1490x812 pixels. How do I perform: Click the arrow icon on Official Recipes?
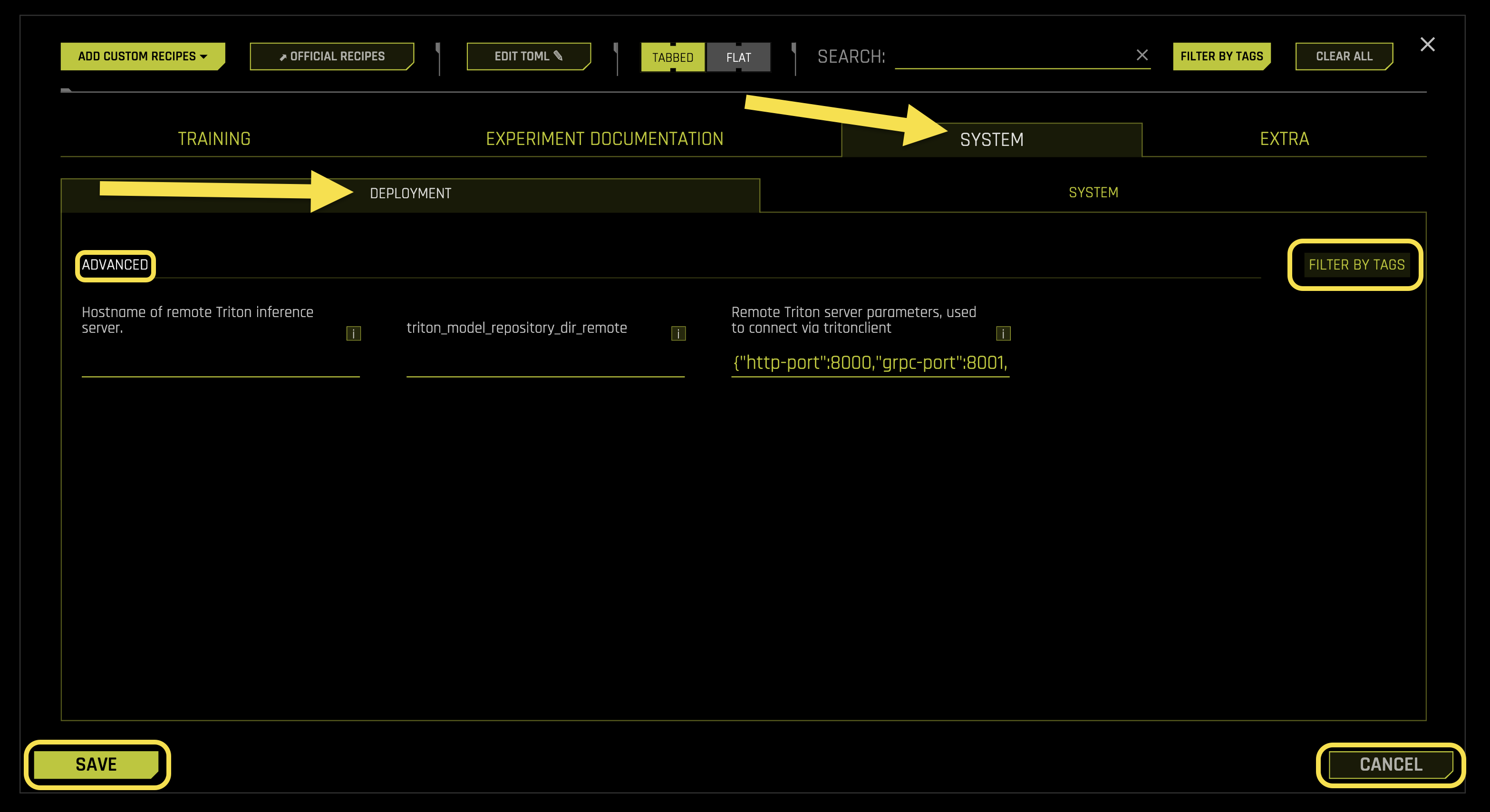coord(283,56)
